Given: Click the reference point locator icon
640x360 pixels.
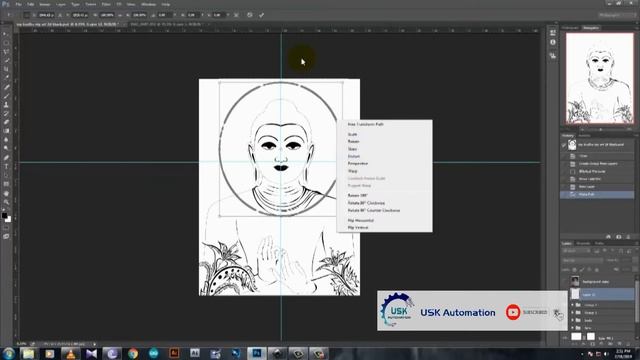Looking at the screenshot, I should tap(27, 15).
